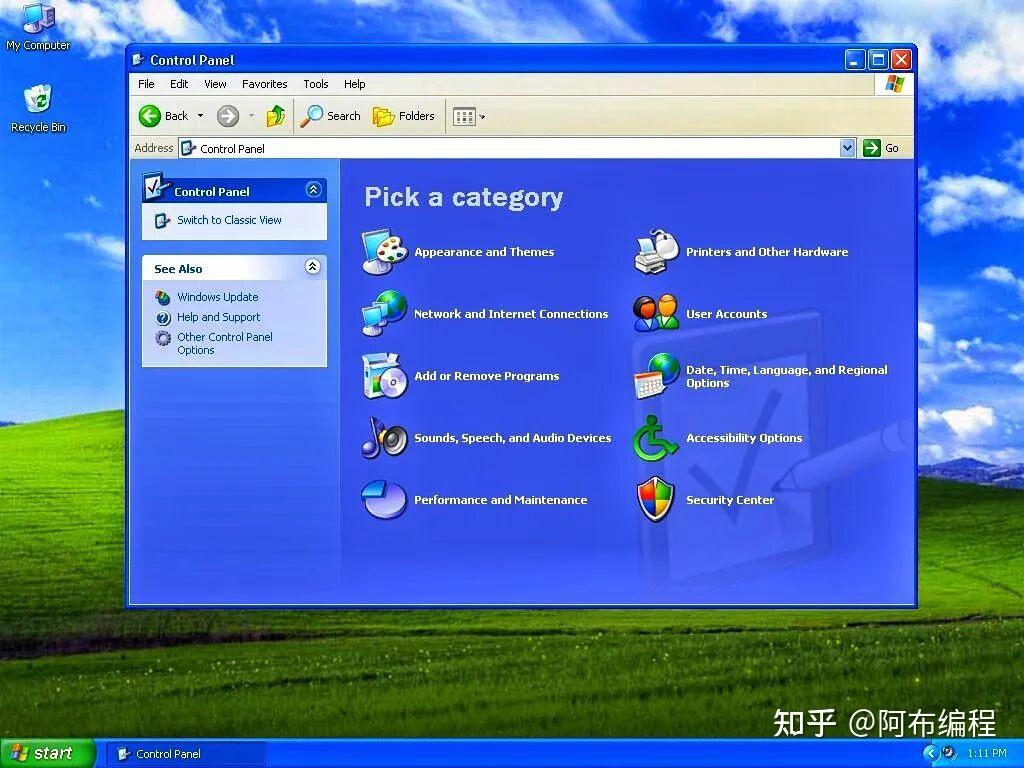The width and height of the screenshot is (1024, 768).
Task: Click the Windows Update link
Action: (217, 297)
